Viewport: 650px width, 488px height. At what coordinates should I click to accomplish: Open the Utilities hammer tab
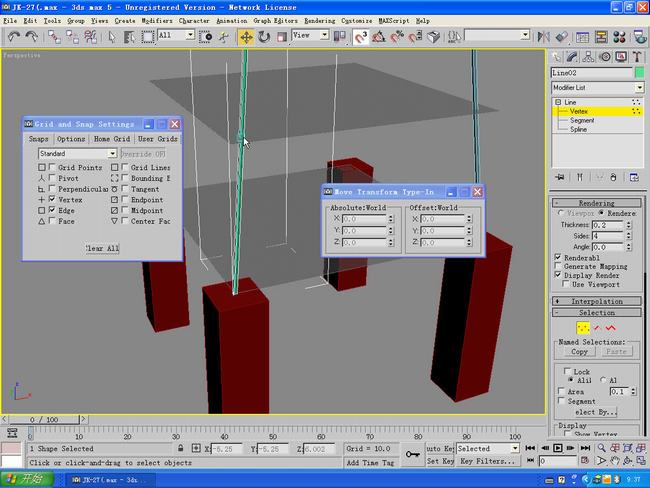click(x=637, y=57)
